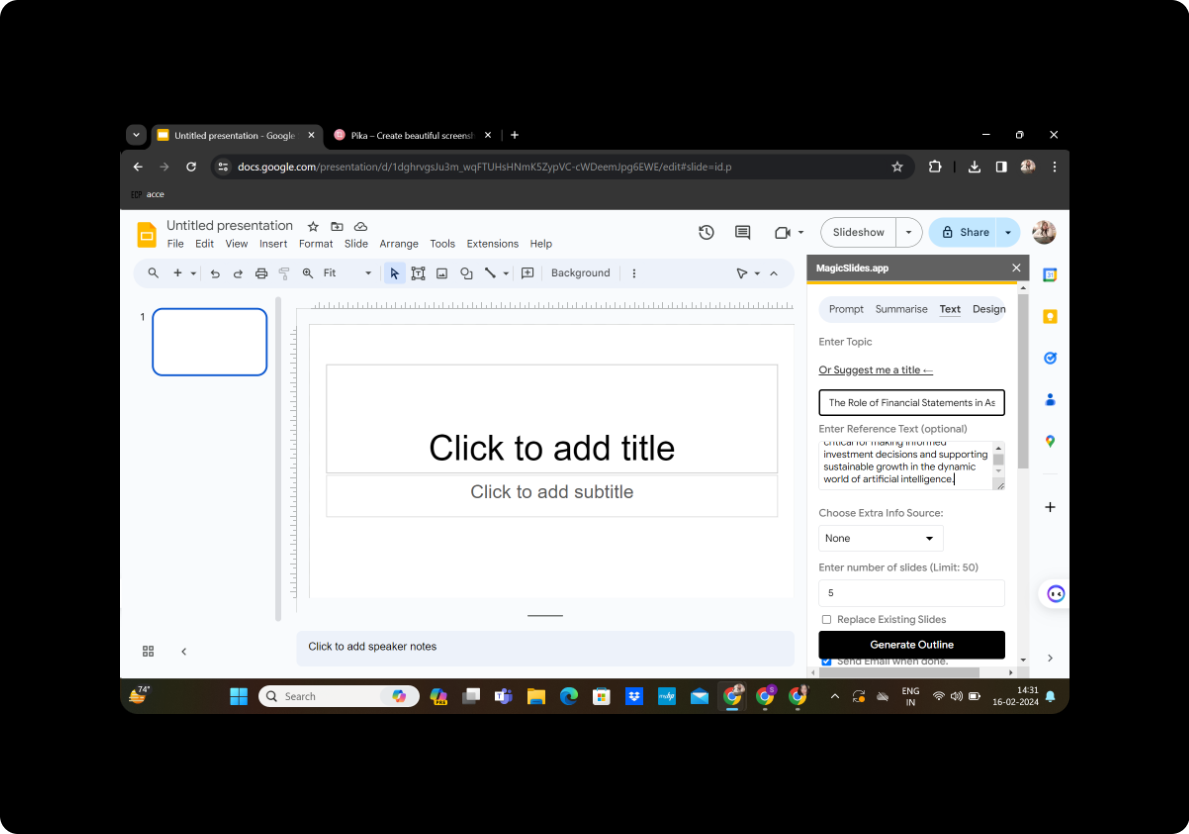
Task: Open Google Maps in side panel
Action: click(1050, 441)
